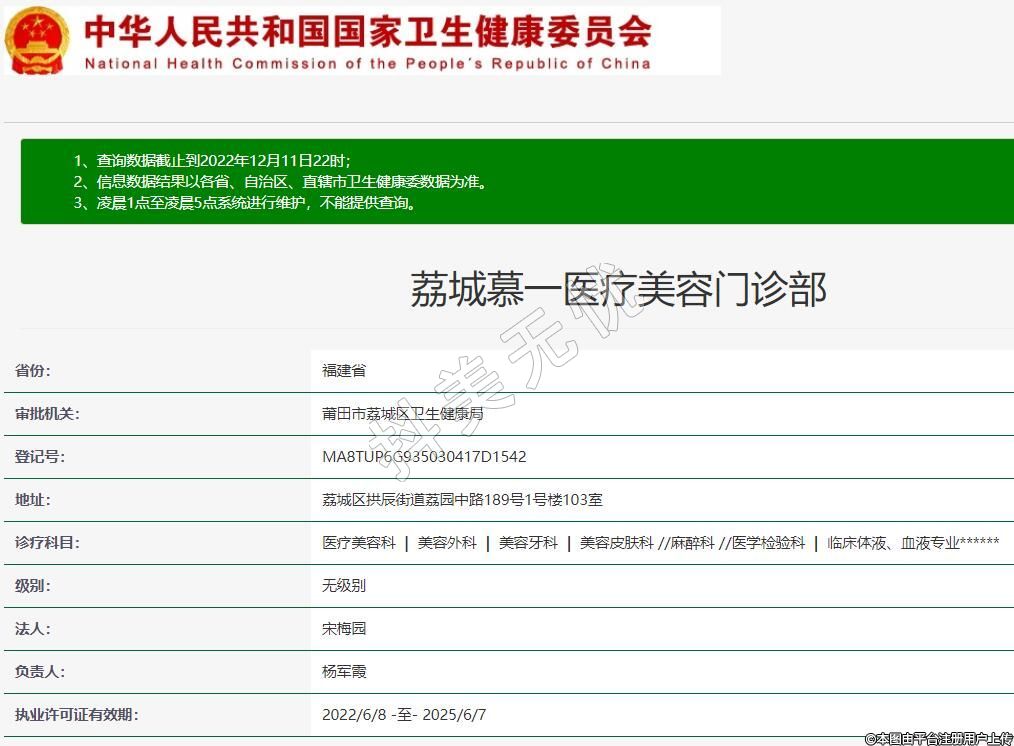Click the 福建省 province value
Viewport: 1014px width, 746px height.
coord(344,371)
